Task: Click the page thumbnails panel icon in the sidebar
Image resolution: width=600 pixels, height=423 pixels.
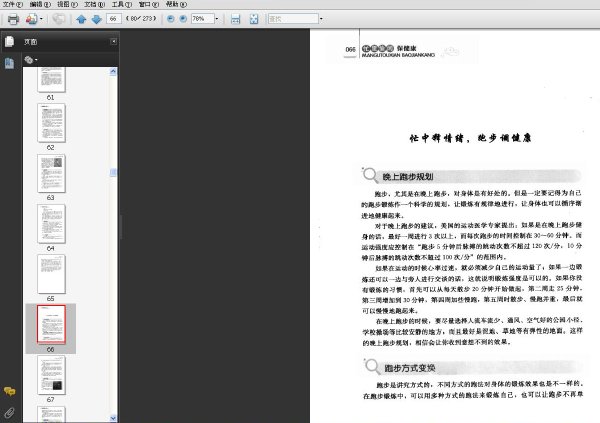Action: tap(9, 41)
